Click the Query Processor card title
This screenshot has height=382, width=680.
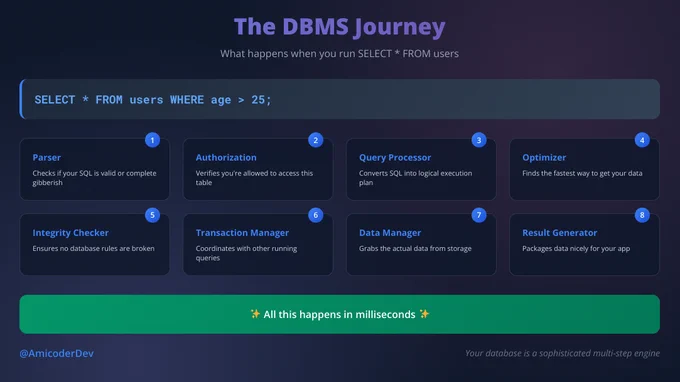tap(395, 157)
